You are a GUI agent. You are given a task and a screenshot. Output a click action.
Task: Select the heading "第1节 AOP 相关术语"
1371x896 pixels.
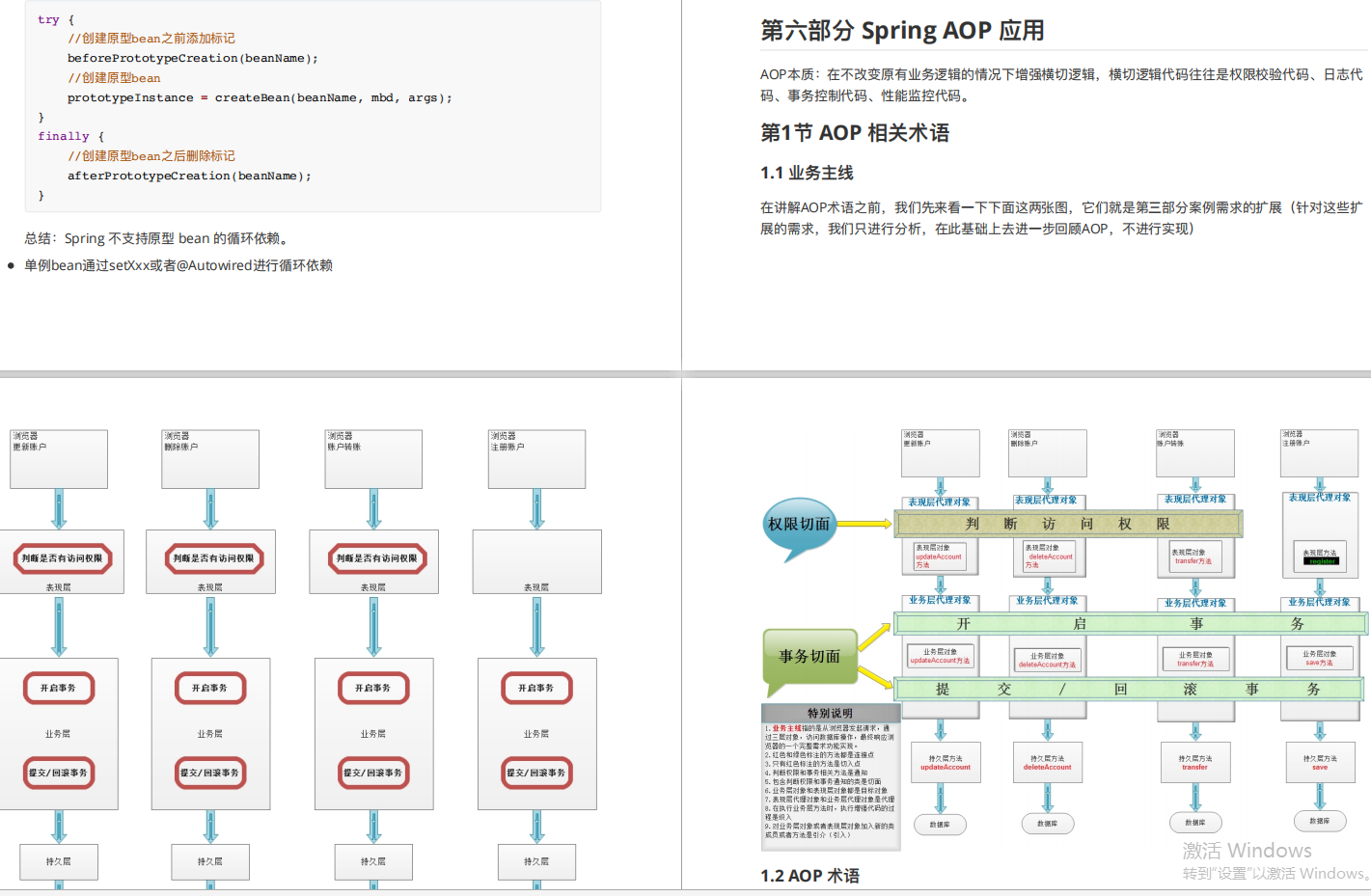(x=855, y=133)
